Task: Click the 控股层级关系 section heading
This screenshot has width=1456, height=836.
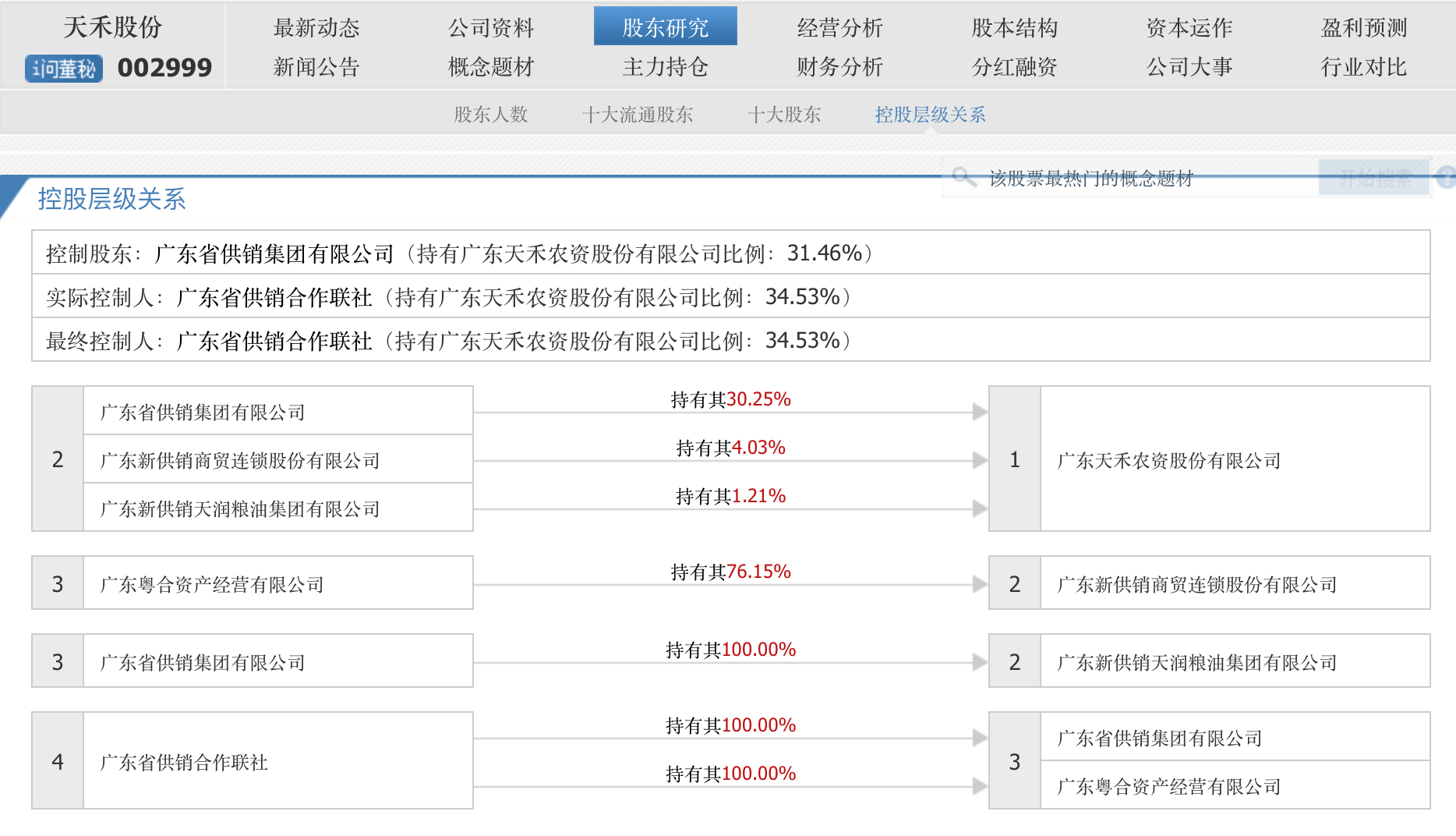Action: (111, 199)
